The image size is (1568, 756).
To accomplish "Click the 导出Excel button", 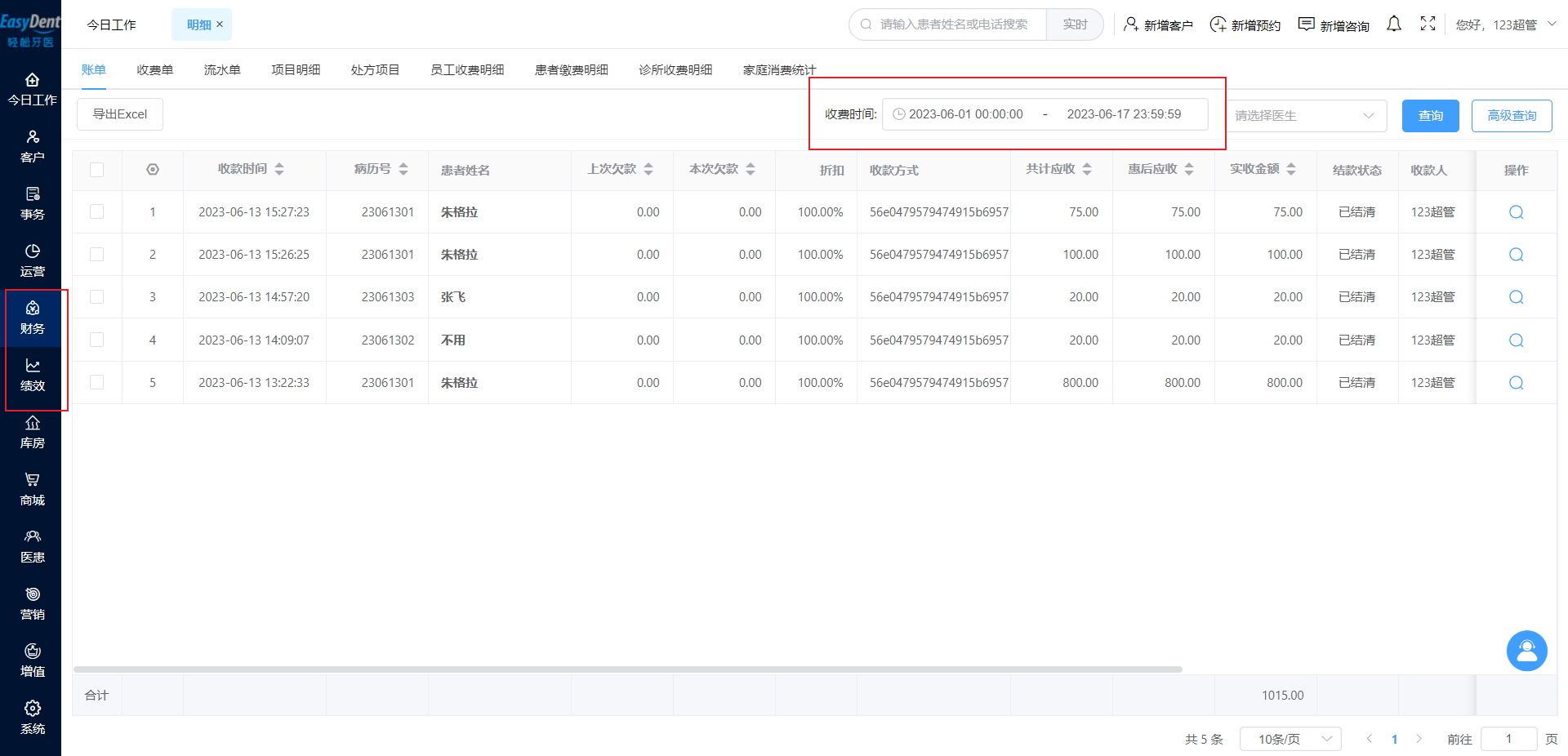I will pos(120,114).
